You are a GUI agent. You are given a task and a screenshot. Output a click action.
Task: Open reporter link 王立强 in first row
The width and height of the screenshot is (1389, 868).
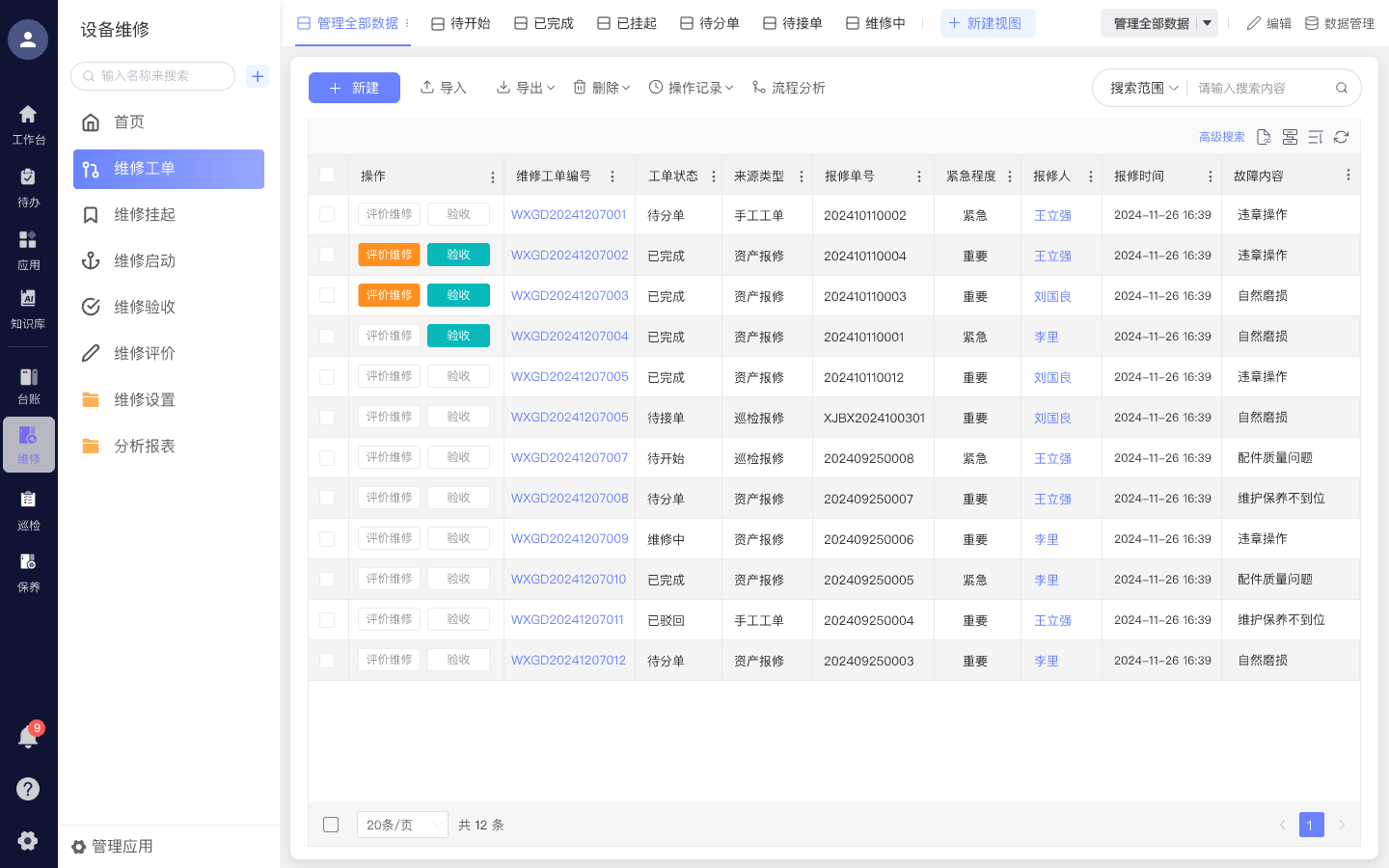coord(1052,215)
